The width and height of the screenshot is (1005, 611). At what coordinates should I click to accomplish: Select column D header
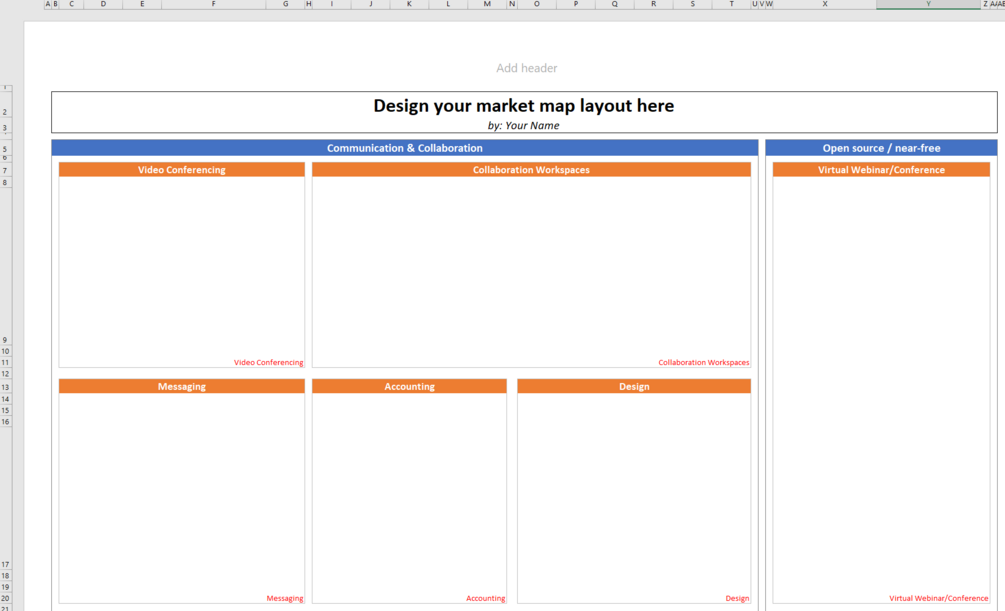pyautogui.click(x=103, y=4)
